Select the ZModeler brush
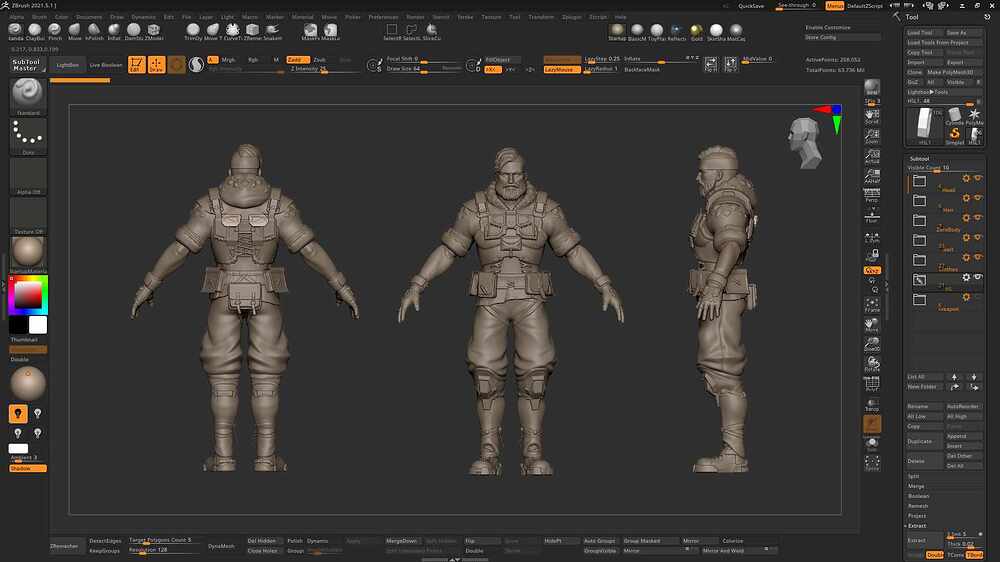 (154, 32)
